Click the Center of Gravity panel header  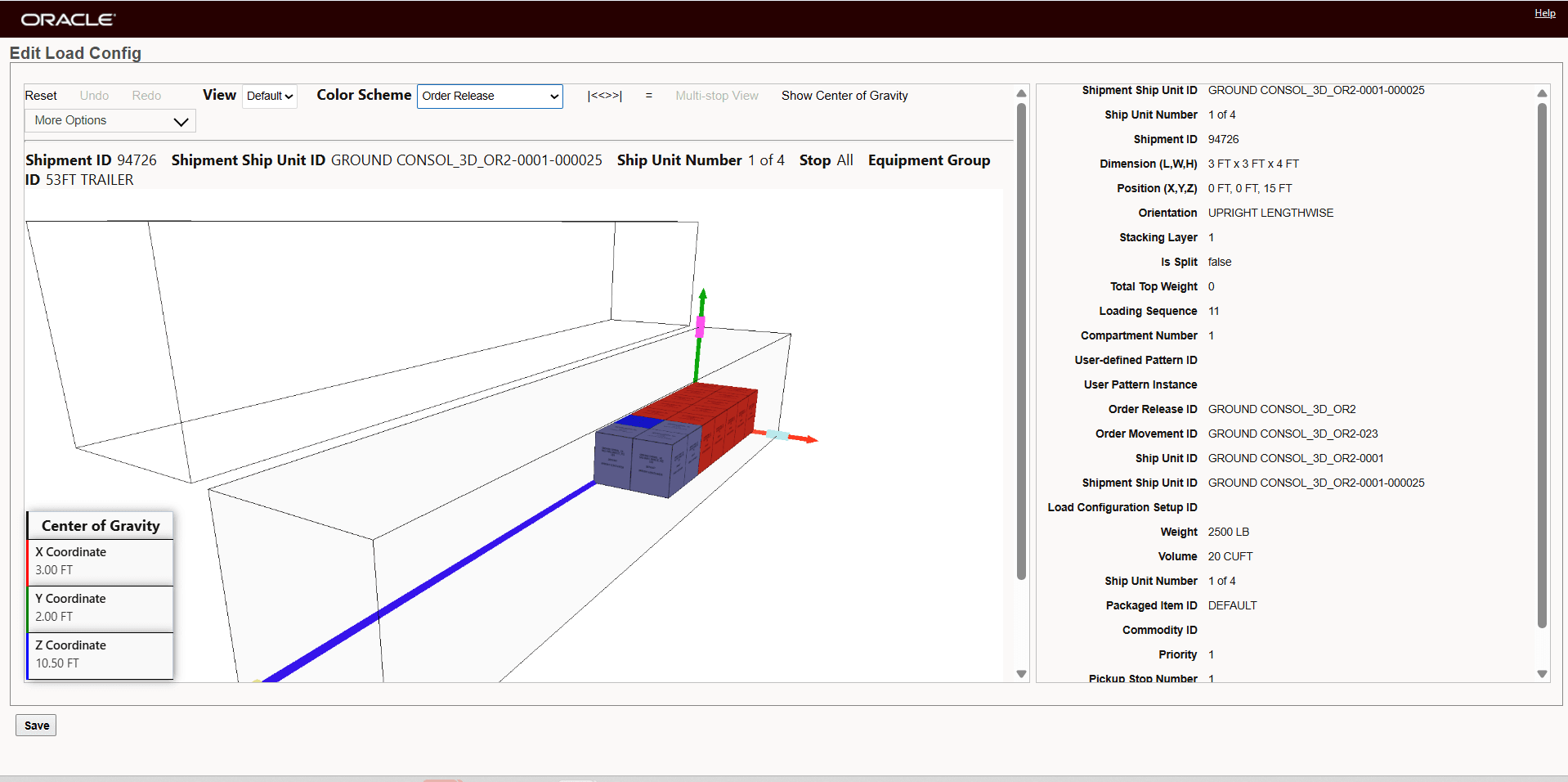click(101, 526)
